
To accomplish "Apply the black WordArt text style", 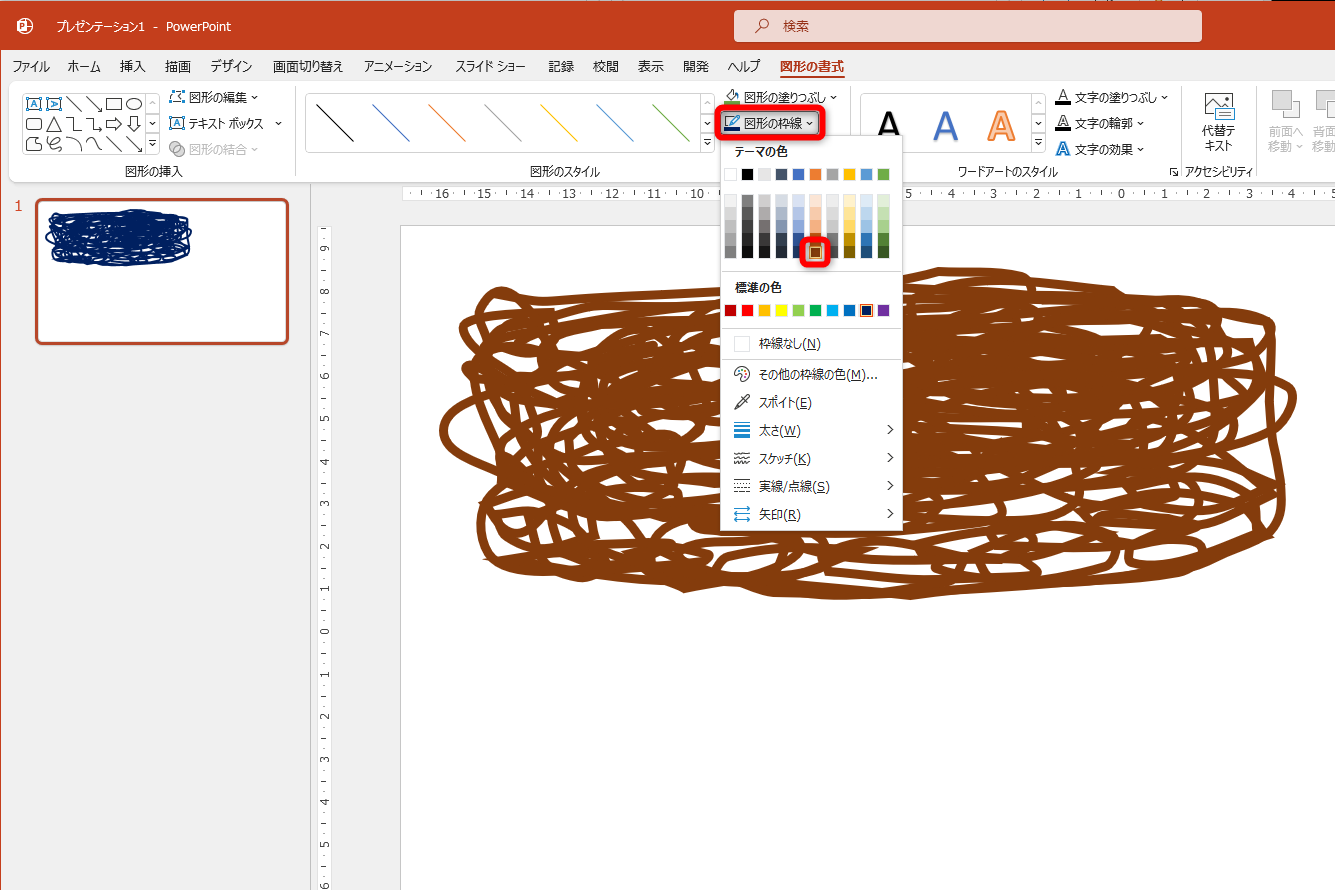I will 888,125.
